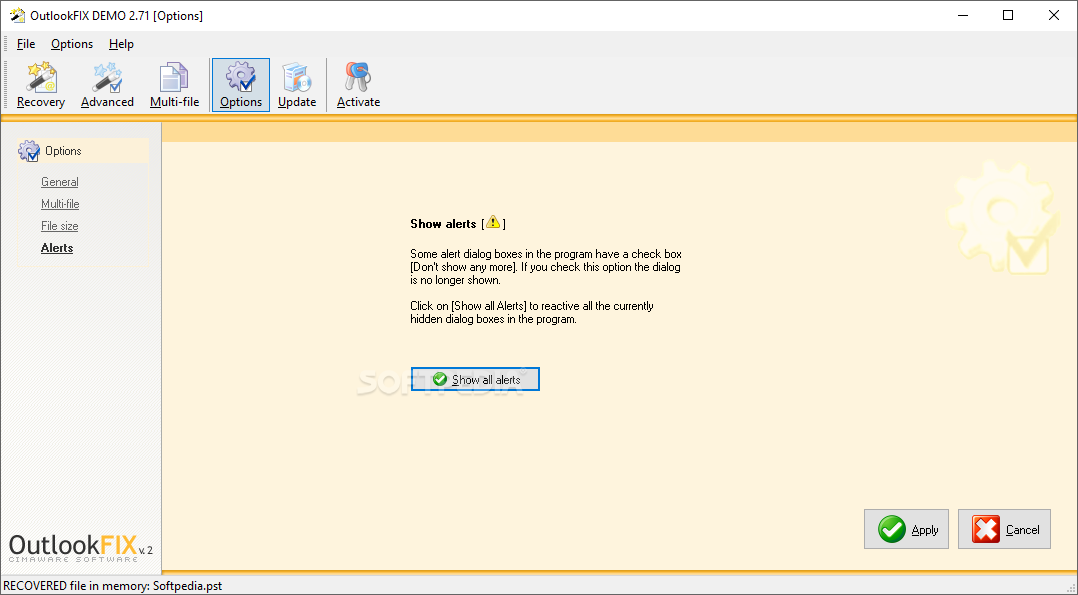Minimize the OutlookFIX window
The image size is (1078, 595).
tap(963, 15)
